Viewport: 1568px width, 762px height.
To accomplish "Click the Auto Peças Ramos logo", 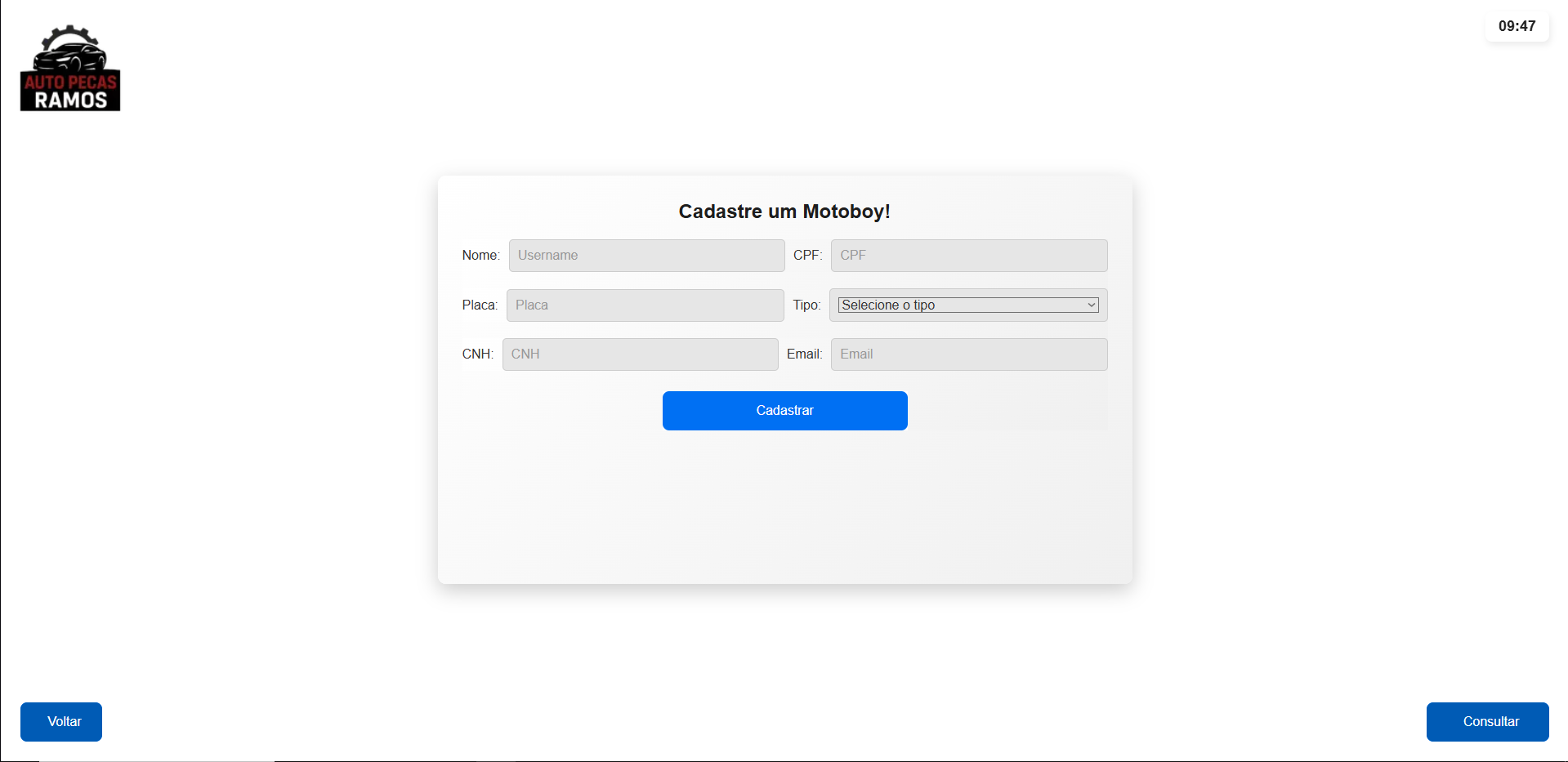I will pos(70,69).
